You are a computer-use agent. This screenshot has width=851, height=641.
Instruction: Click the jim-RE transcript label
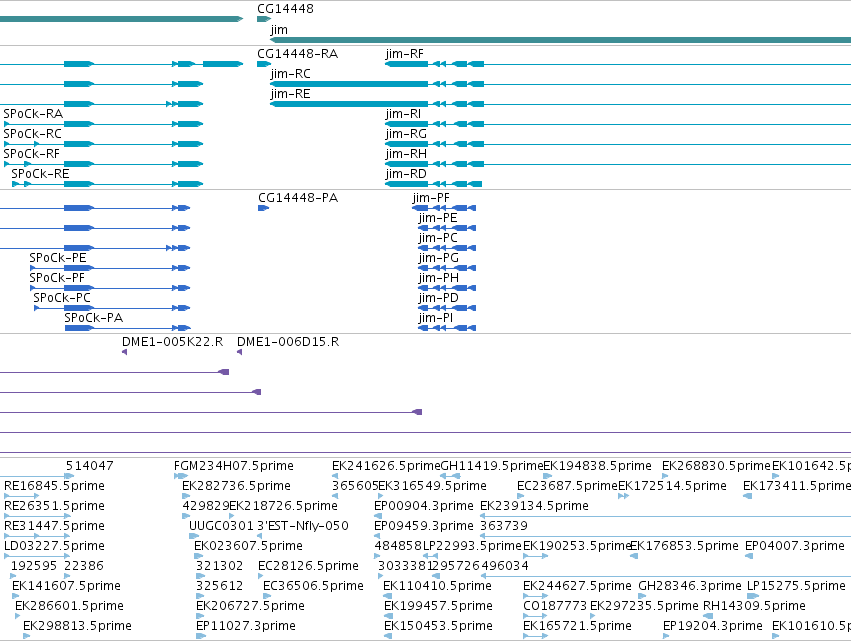(290, 94)
